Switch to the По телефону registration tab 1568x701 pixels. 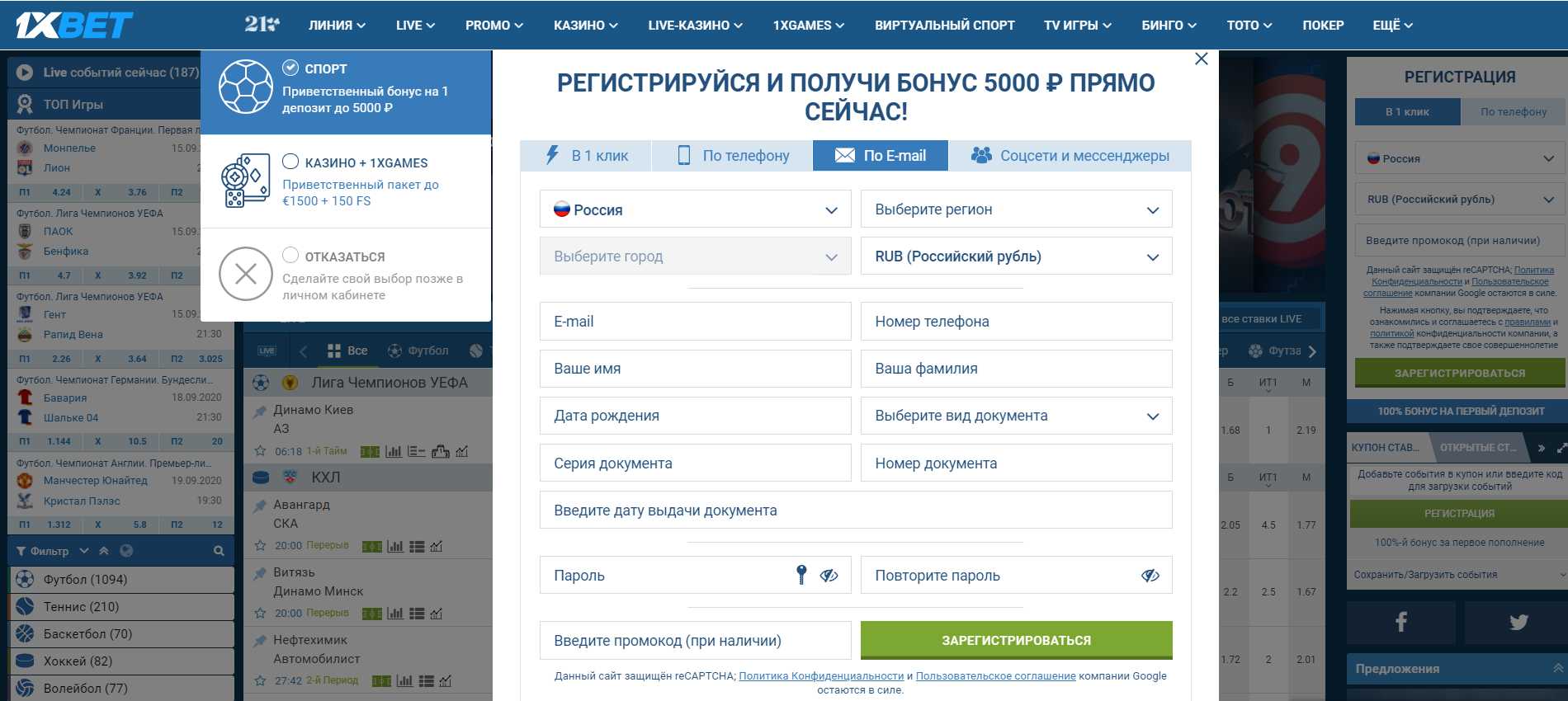coord(733,156)
